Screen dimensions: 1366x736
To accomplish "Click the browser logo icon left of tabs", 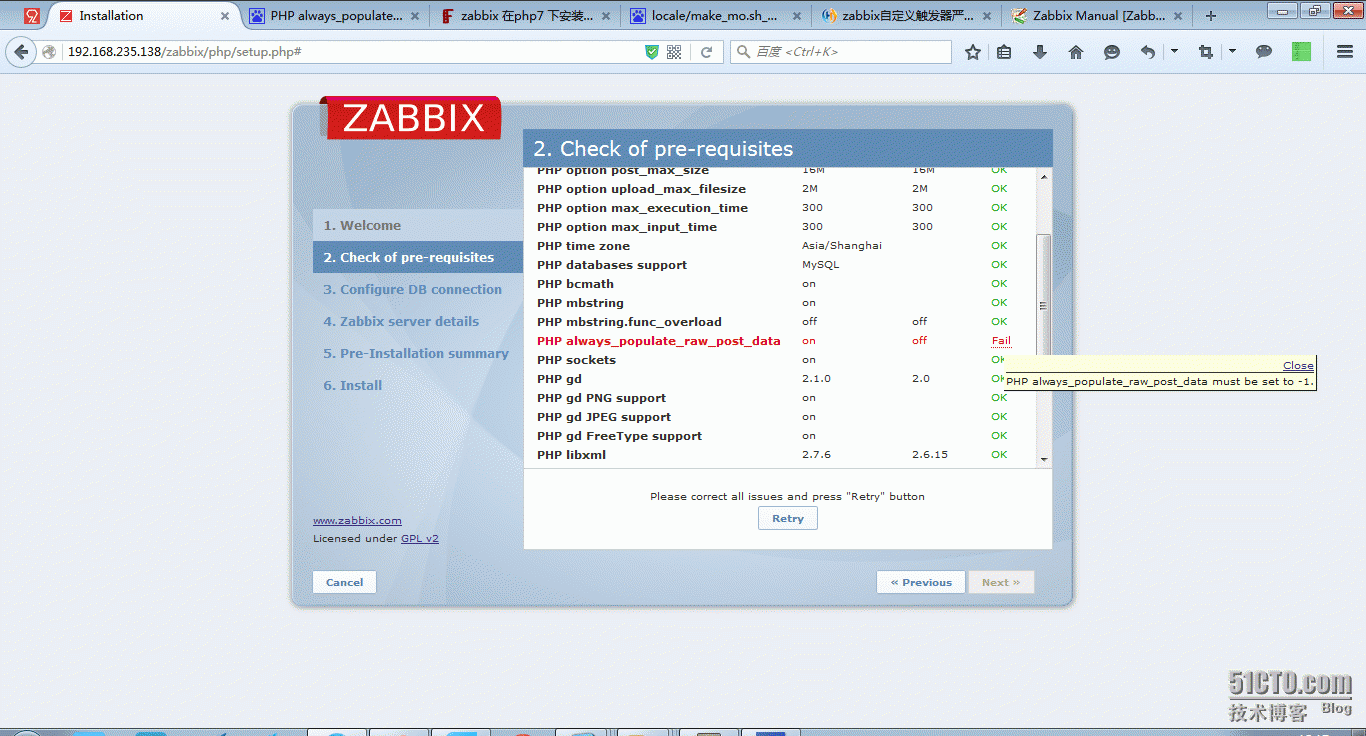I will point(32,16).
